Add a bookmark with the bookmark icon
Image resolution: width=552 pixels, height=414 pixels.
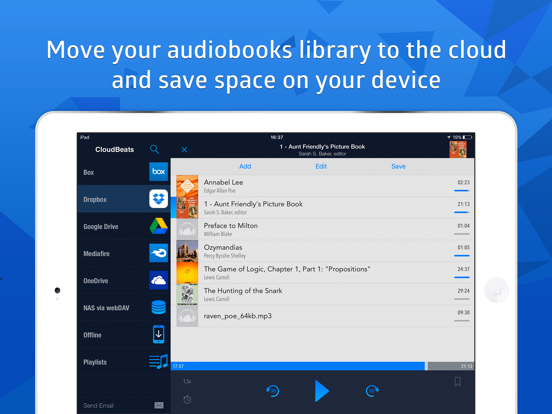click(x=458, y=382)
